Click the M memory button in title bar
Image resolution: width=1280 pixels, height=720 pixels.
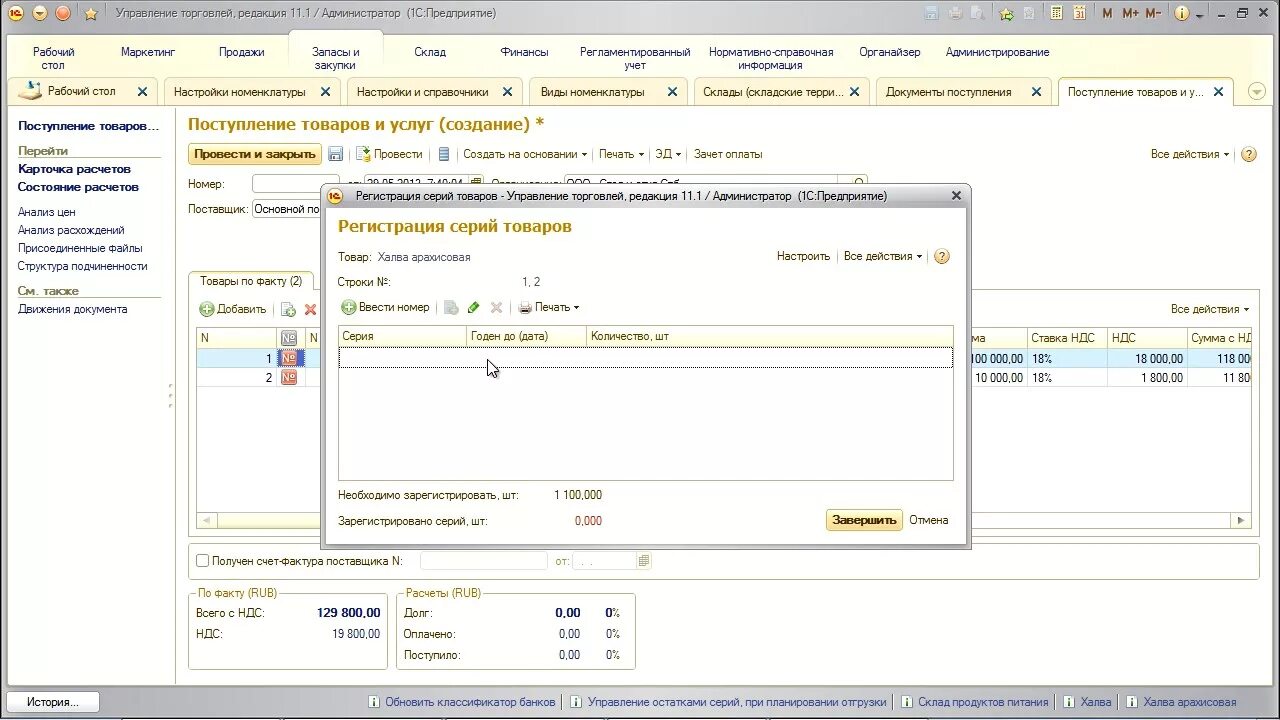tap(1106, 14)
